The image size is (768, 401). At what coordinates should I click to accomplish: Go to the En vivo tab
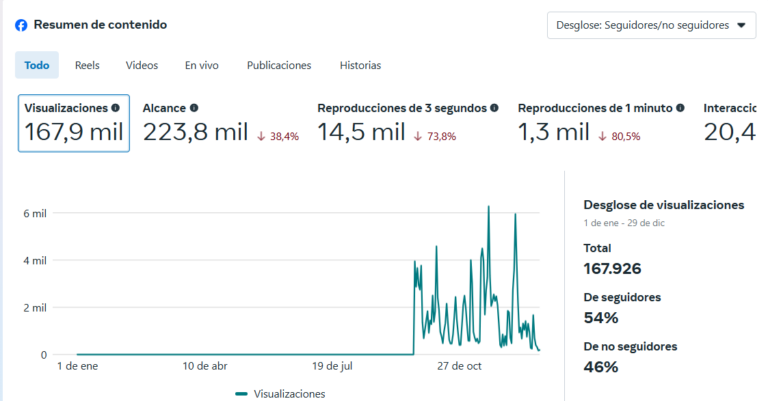201,65
